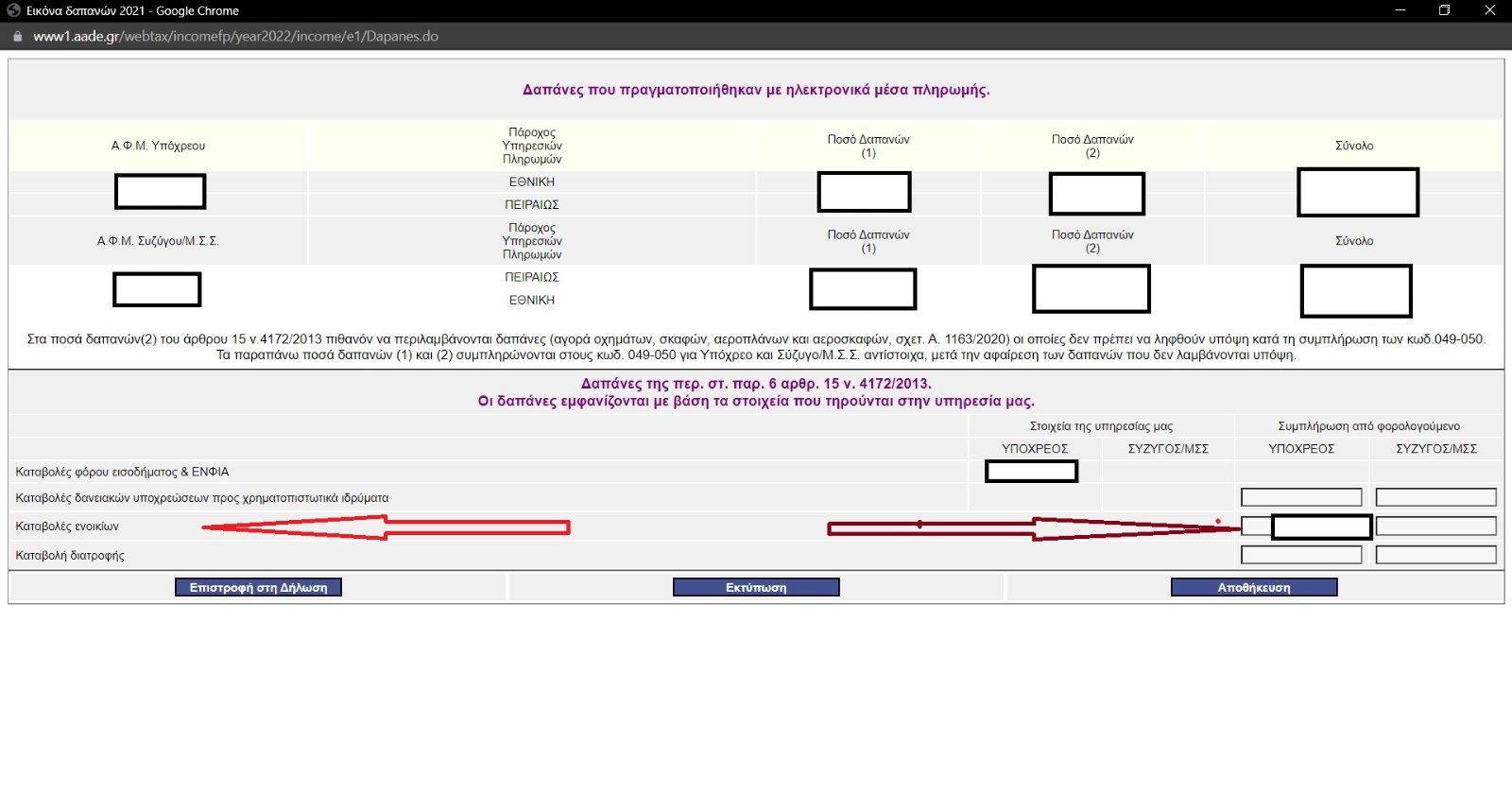1512x795 pixels.
Task: Click the Καταβολές δανειακών υποχρεώσεων label
Action: point(202,498)
